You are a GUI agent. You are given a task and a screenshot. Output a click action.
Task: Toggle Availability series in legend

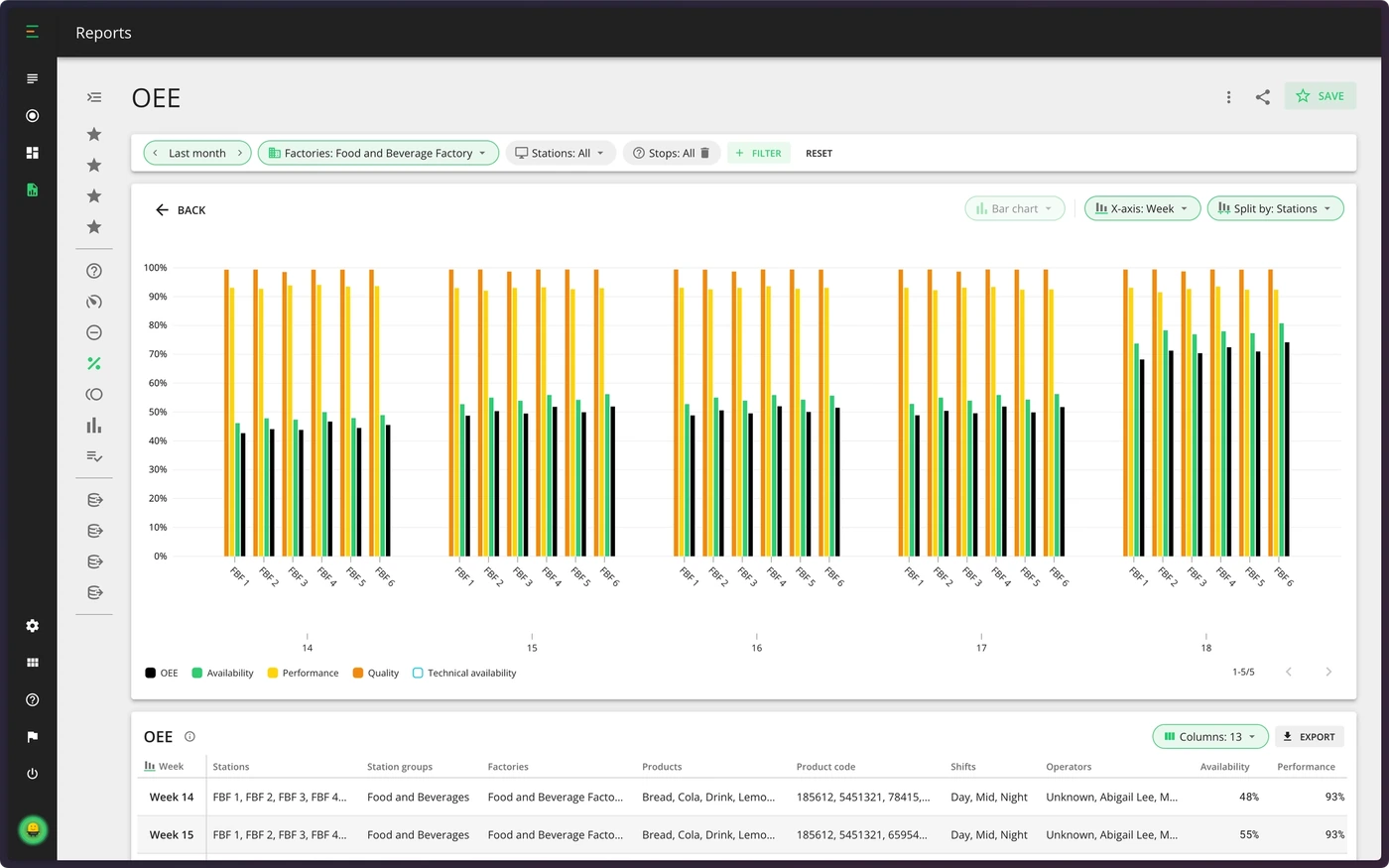tap(222, 673)
